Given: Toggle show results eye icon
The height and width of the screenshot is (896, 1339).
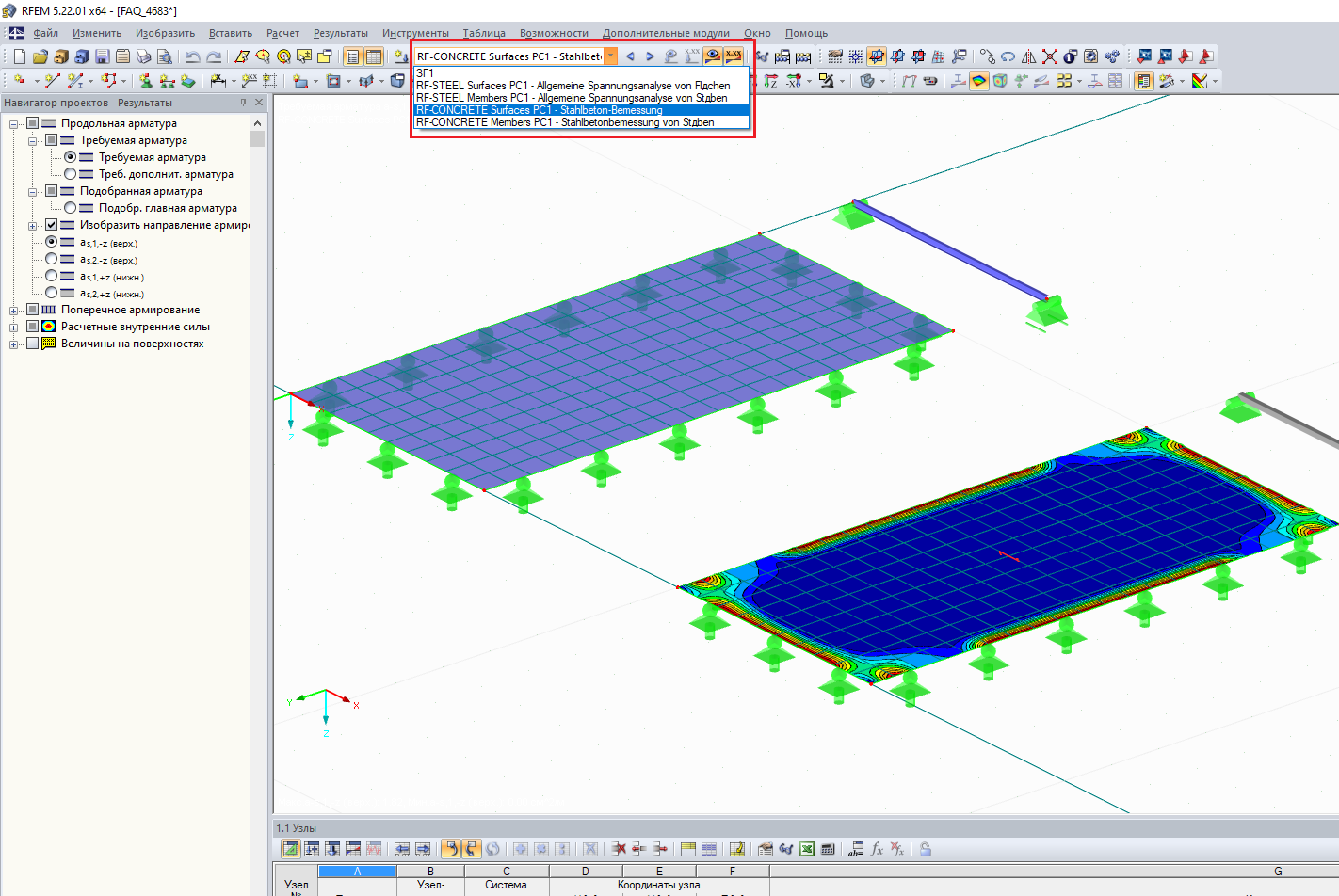Looking at the screenshot, I should pos(713,56).
